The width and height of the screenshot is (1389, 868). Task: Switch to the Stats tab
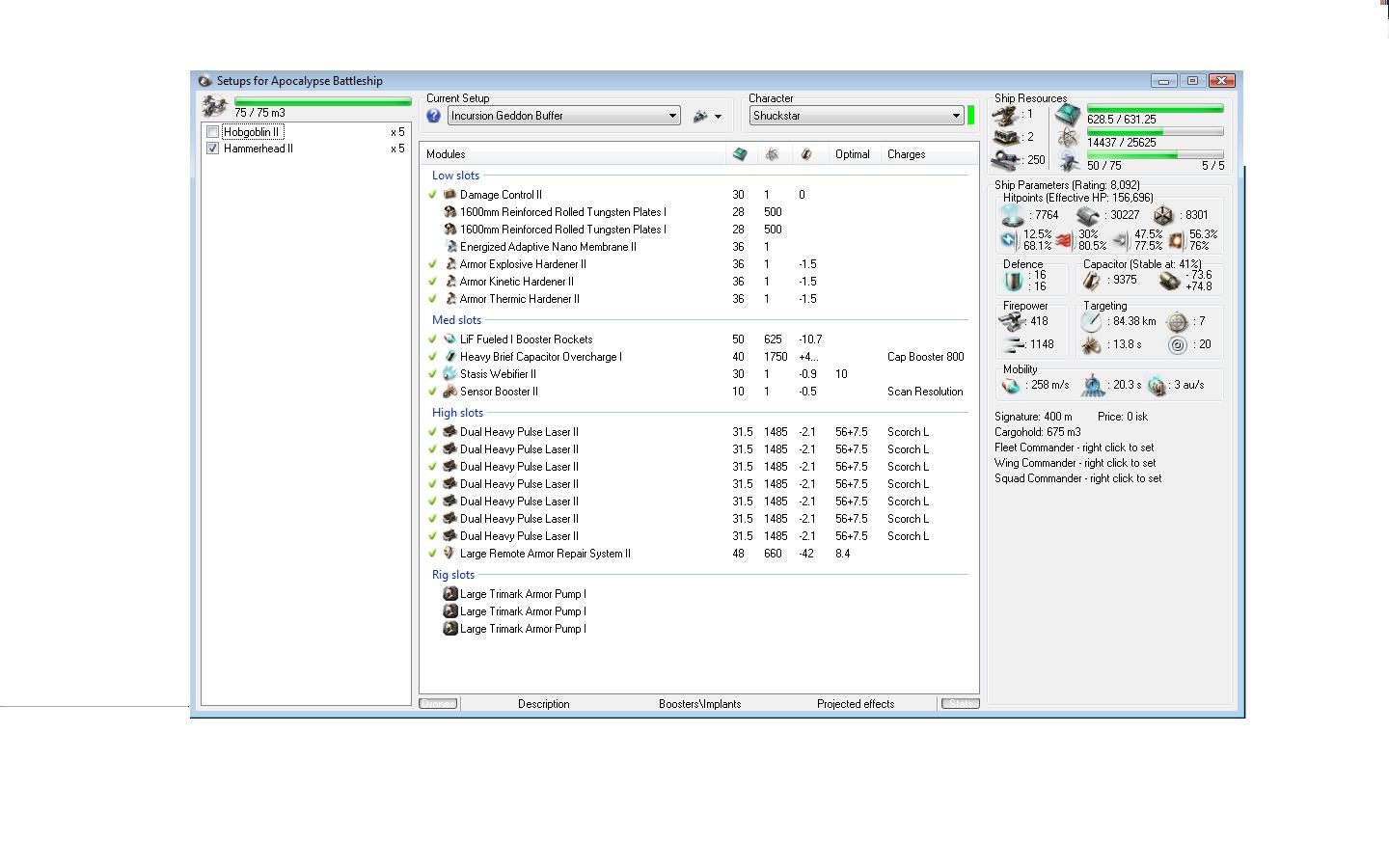[x=961, y=704]
